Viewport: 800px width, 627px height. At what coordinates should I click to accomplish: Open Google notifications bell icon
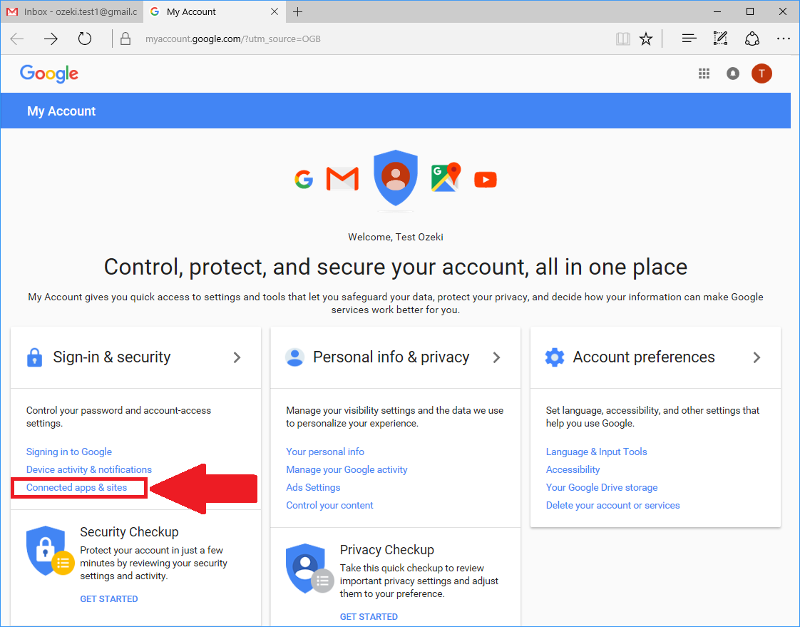pos(733,73)
